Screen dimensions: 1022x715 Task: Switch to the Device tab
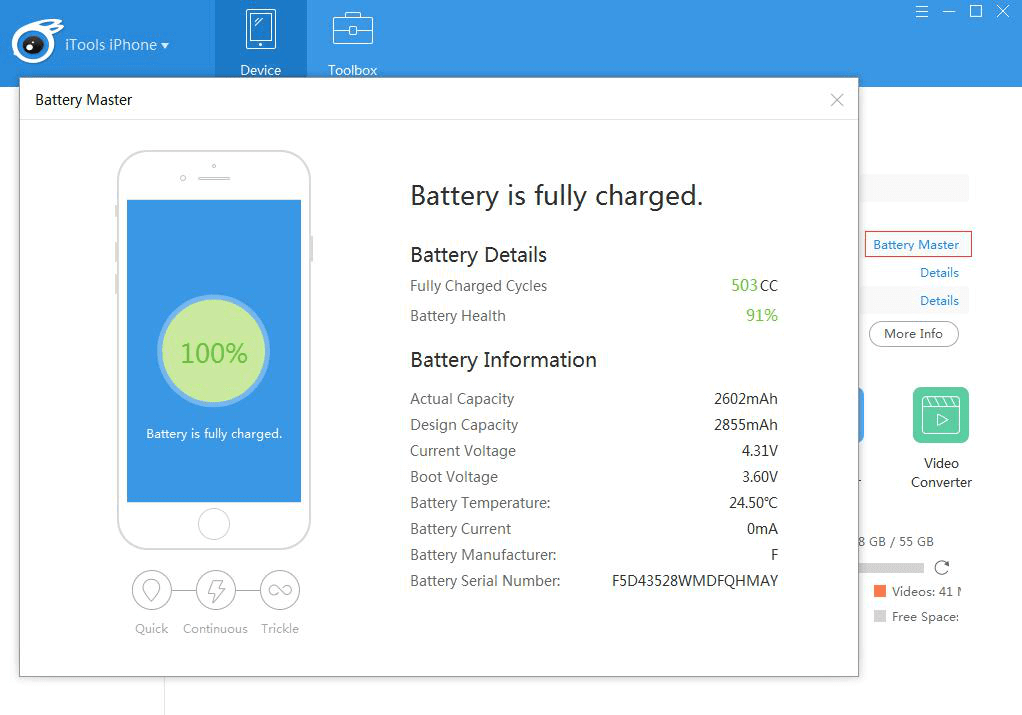click(261, 40)
